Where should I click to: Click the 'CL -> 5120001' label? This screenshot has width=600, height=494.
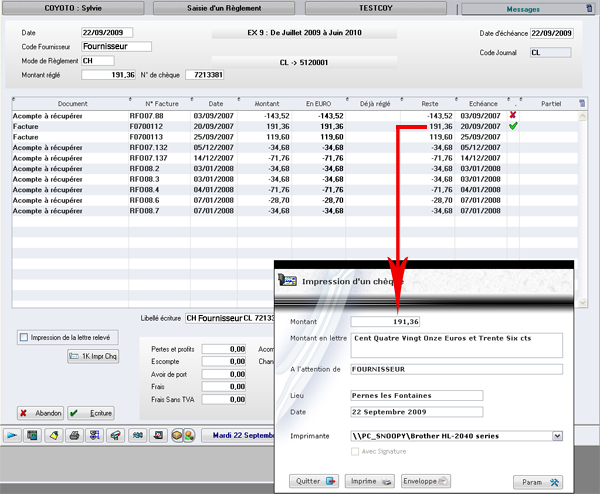pos(304,62)
